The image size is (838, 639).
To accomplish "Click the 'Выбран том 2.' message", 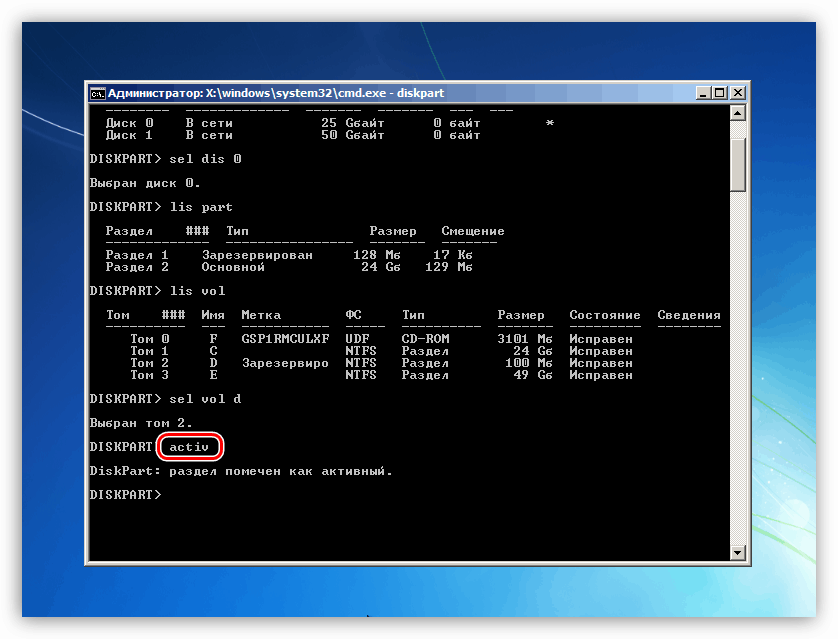I will tap(141, 423).
